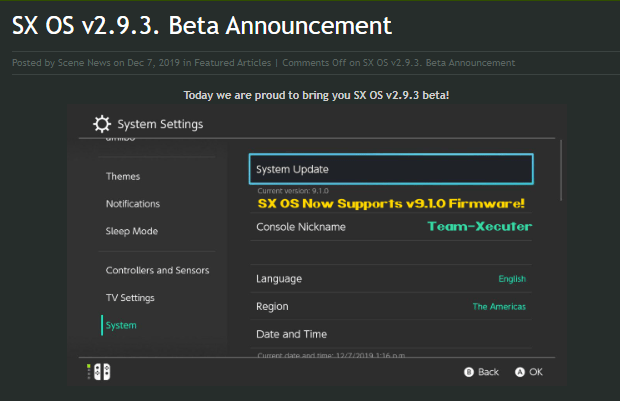Click the Current date and time text
The image size is (620, 401).
[x=331, y=355]
